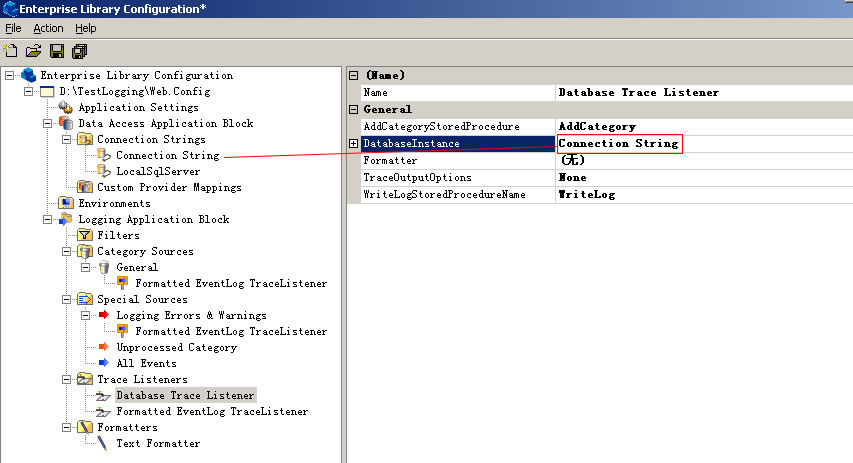Screen dimensions: 853x463
Task: Click the Unprocessed Category orange arrow icon
Action: 104,347
